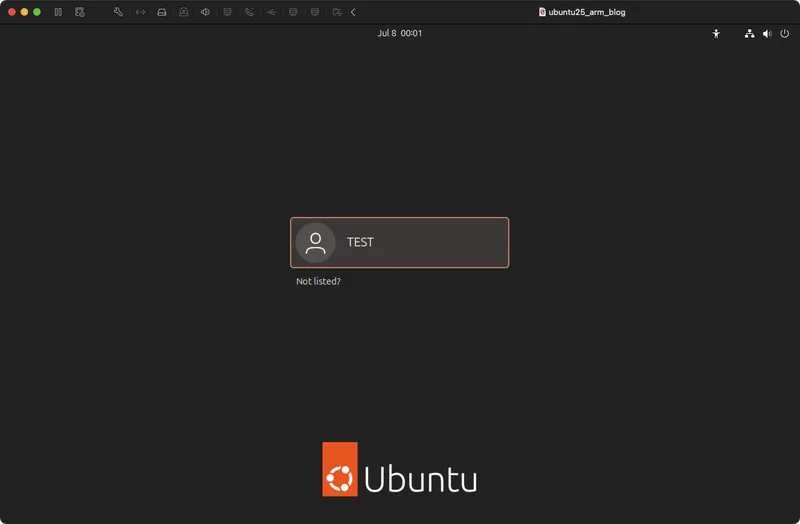This screenshot has width=800, height=524.
Task: Click the Jul 8 00:01 clock
Action: 399,33
